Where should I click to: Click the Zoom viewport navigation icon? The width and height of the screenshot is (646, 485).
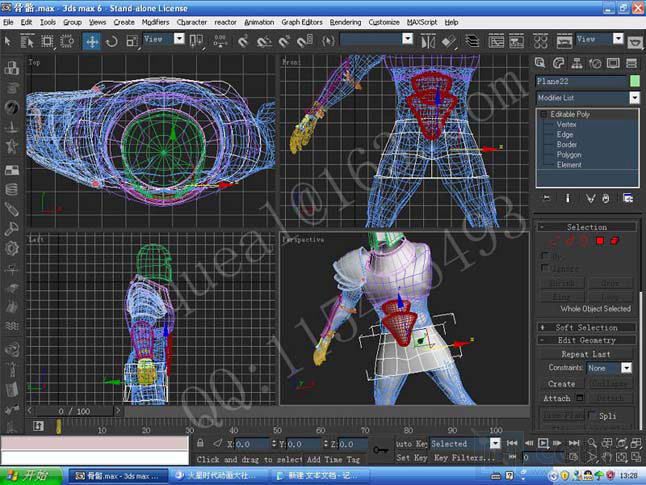click(592, 443)
